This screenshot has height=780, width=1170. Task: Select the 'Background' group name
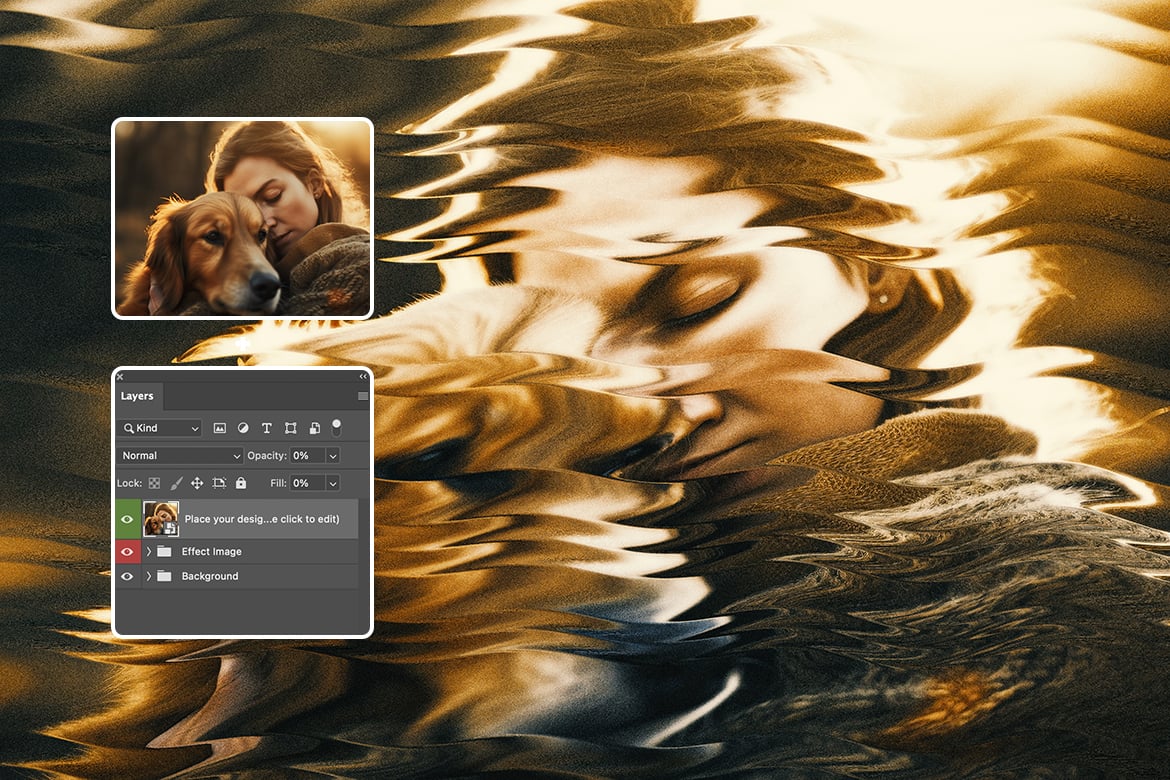tap(210, 576)
